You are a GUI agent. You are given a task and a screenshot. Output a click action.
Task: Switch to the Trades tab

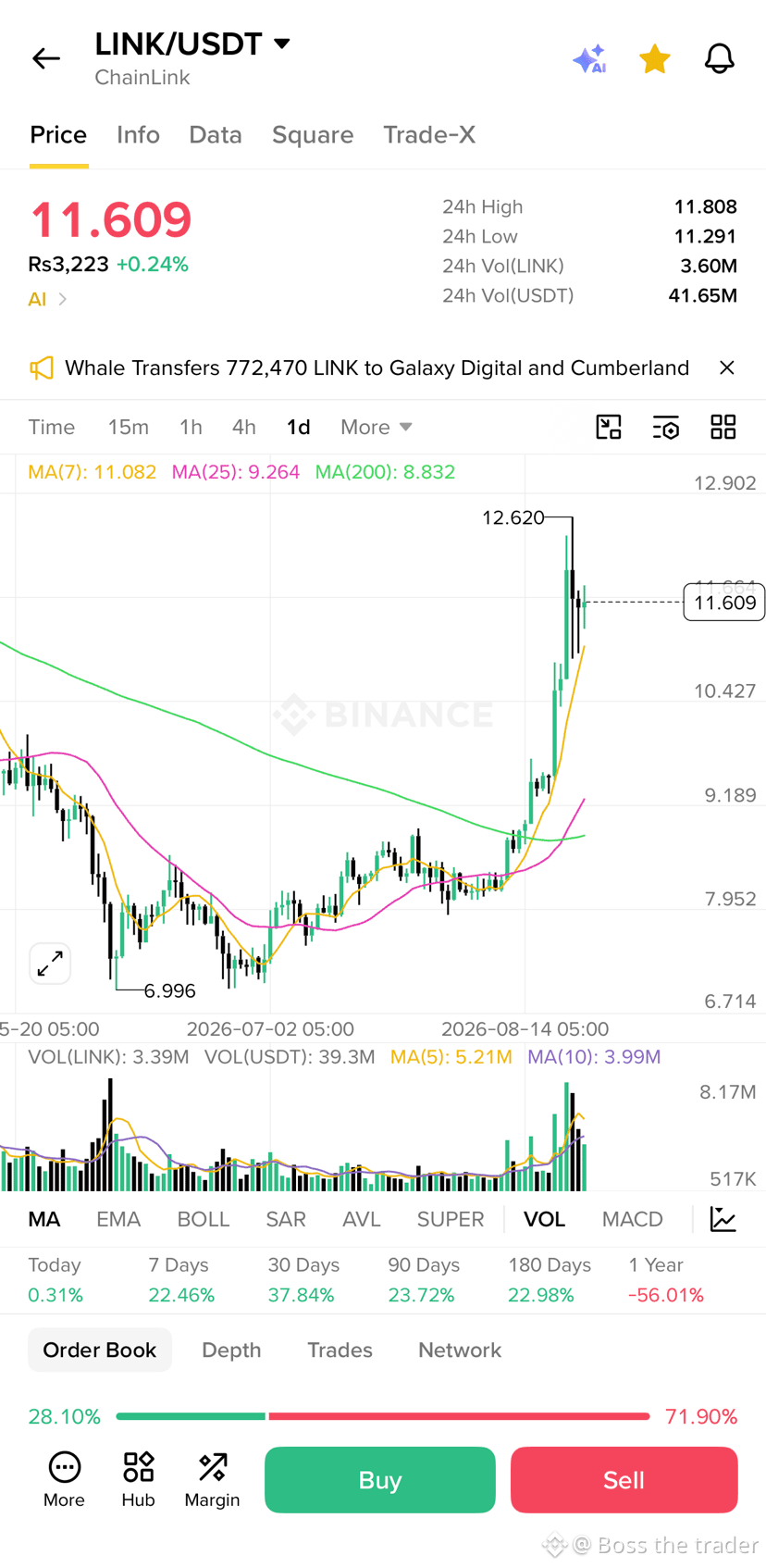tap(340, 1350)
